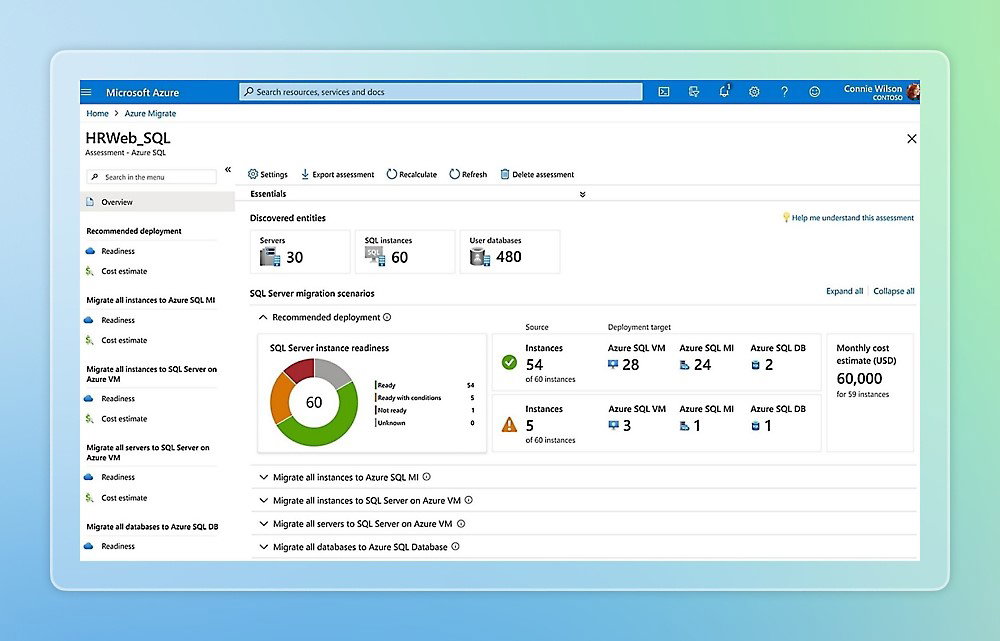Open Readiness under Migrate all databases to Azure SQL DB

118,546
